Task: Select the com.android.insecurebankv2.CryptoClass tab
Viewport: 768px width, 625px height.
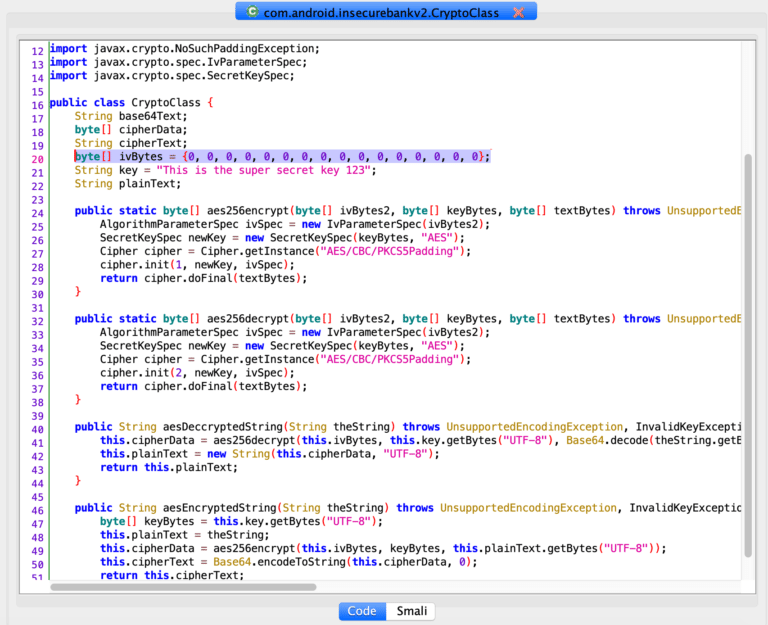Action: 385,12
